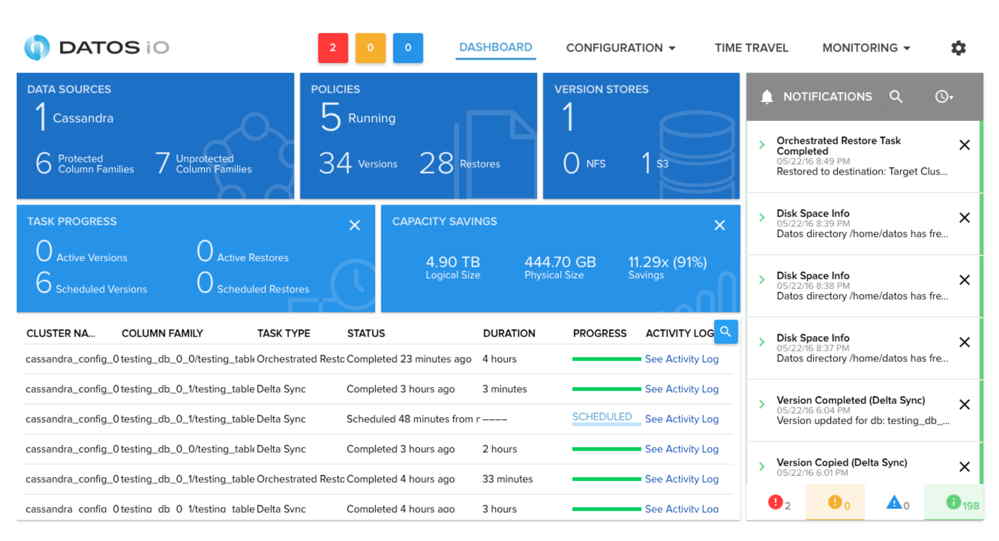This screenshot has height=541, width=999.
Task: Dismiss Orchestrated Restore Task Completed notification
Action: coord(965,145)
